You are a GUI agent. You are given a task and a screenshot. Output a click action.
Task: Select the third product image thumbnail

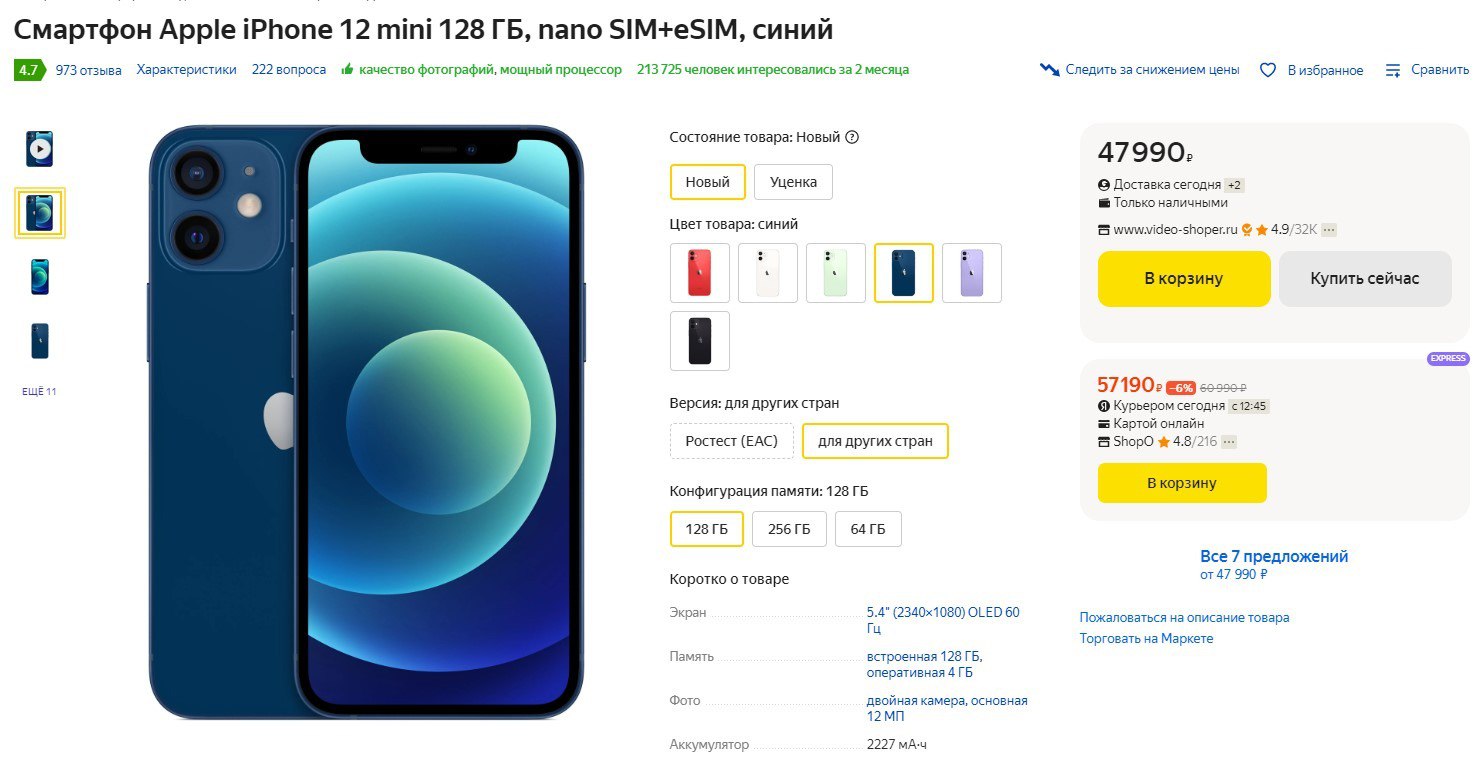pos(39,277)
